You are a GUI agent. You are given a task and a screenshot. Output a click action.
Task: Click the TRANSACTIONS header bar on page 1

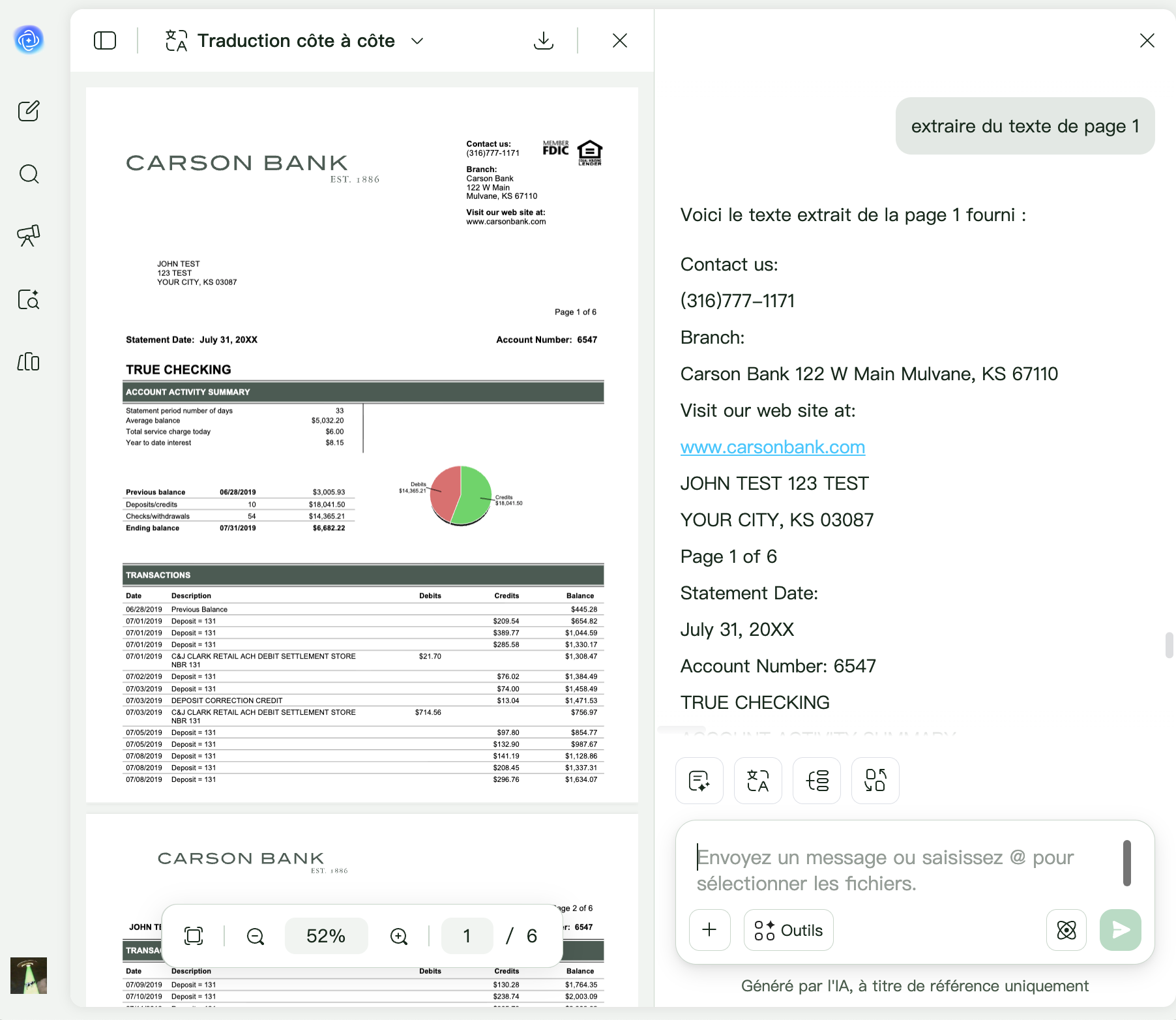click(x=363, y=575)
